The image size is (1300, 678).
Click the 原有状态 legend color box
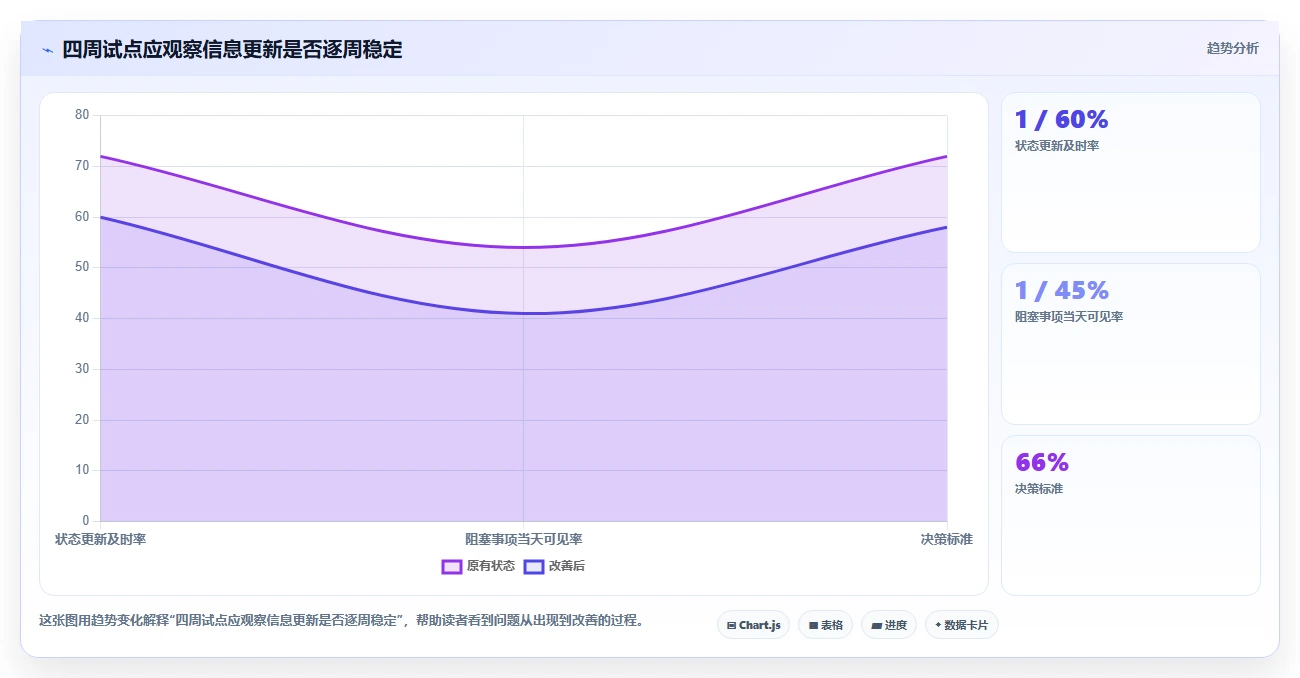click(452, 566)
